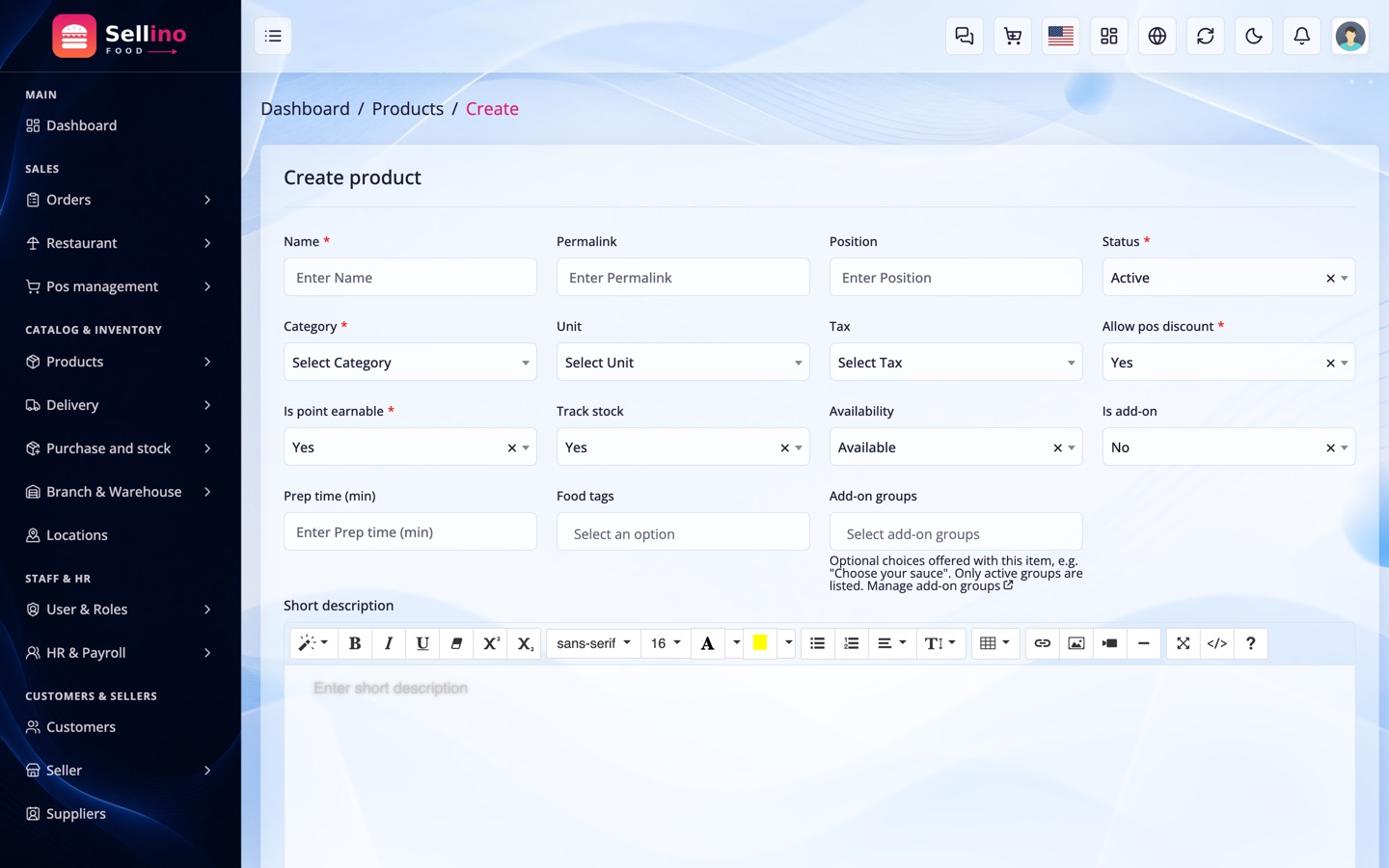Screen dimensions: 1389x868
Task: Open the shopping cart icon
Action: click(x=1013, y=36)
